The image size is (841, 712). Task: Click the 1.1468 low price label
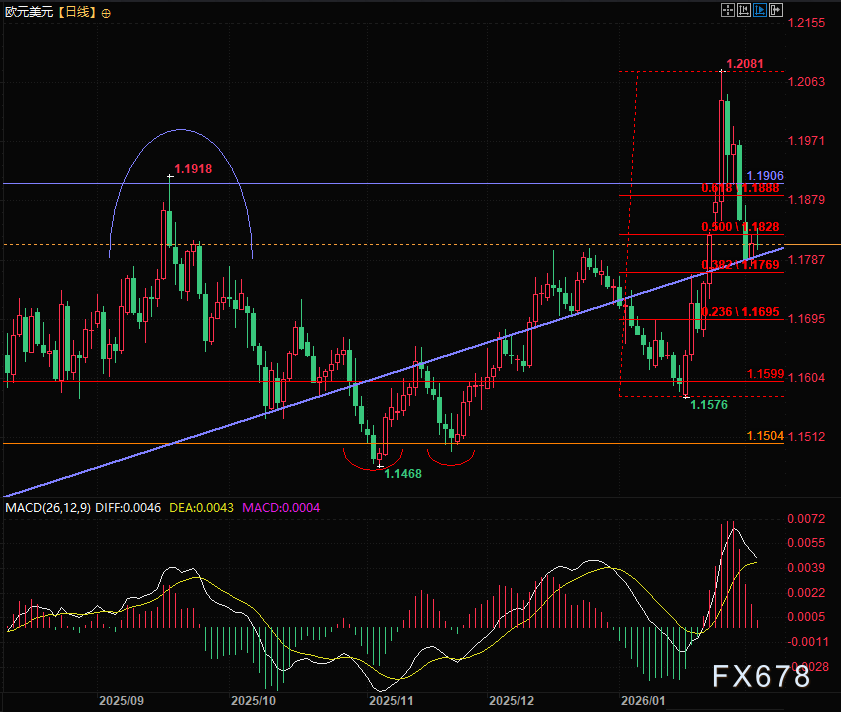click(403, 473)
